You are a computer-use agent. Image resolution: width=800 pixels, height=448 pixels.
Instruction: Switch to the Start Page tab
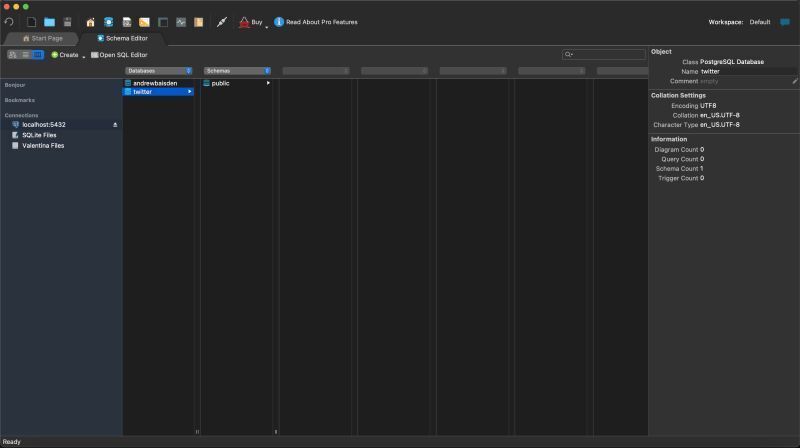[42, 38]
